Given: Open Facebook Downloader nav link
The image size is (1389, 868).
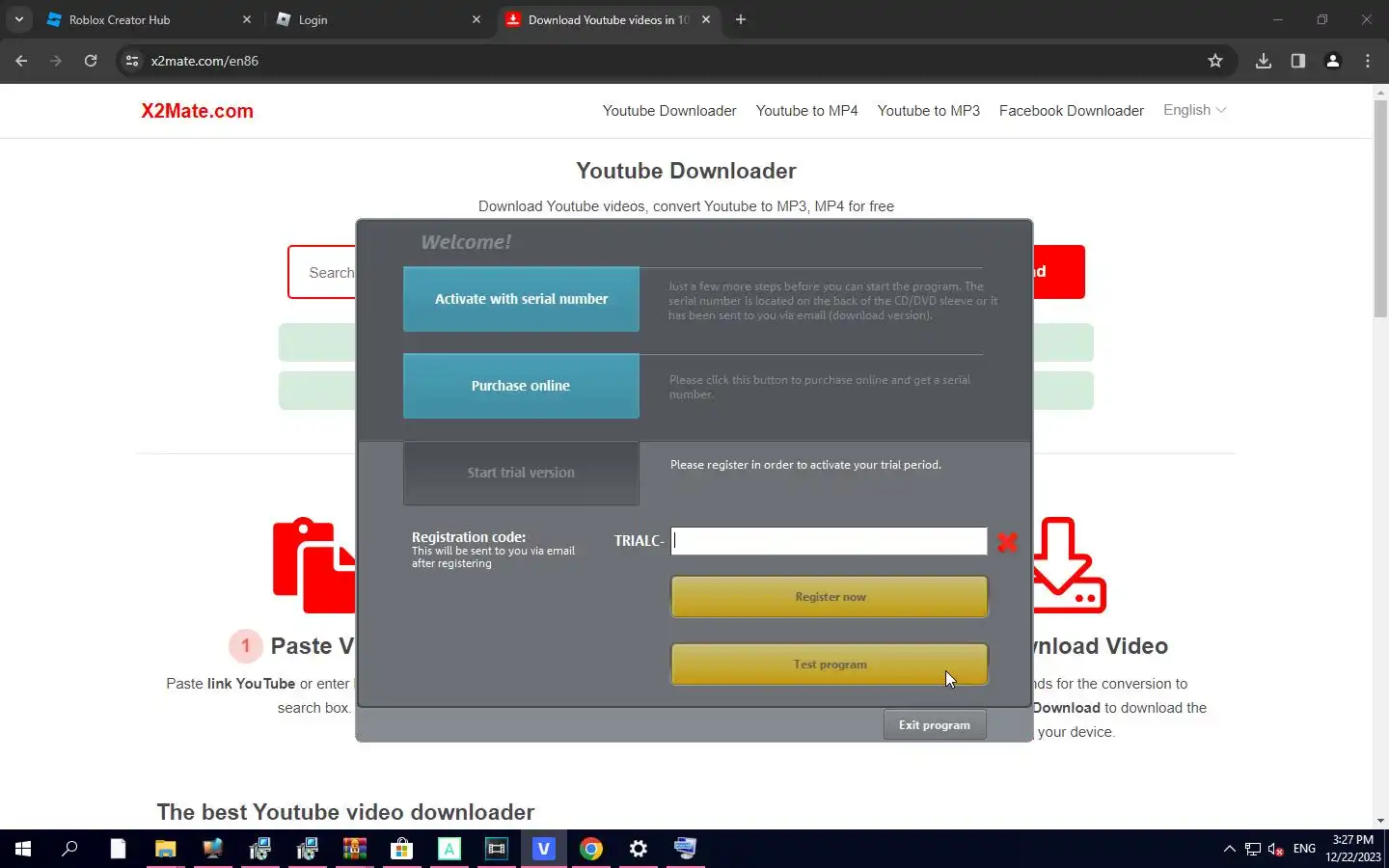Looking at the screenshot, I should [1071, 111].
